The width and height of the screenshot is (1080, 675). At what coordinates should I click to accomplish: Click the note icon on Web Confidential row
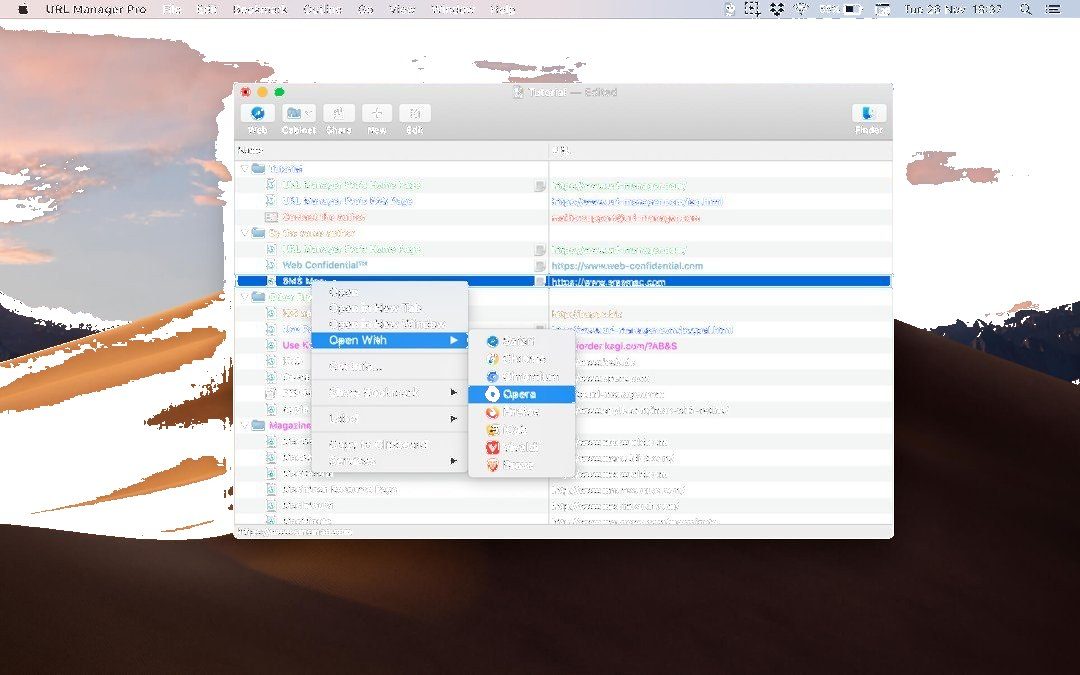tap(540, 266)
